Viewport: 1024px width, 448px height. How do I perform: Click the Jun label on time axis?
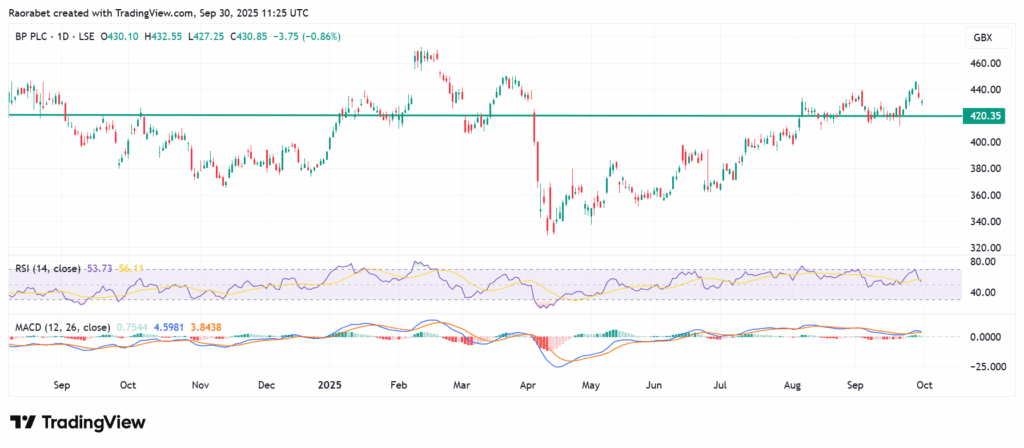654,385
